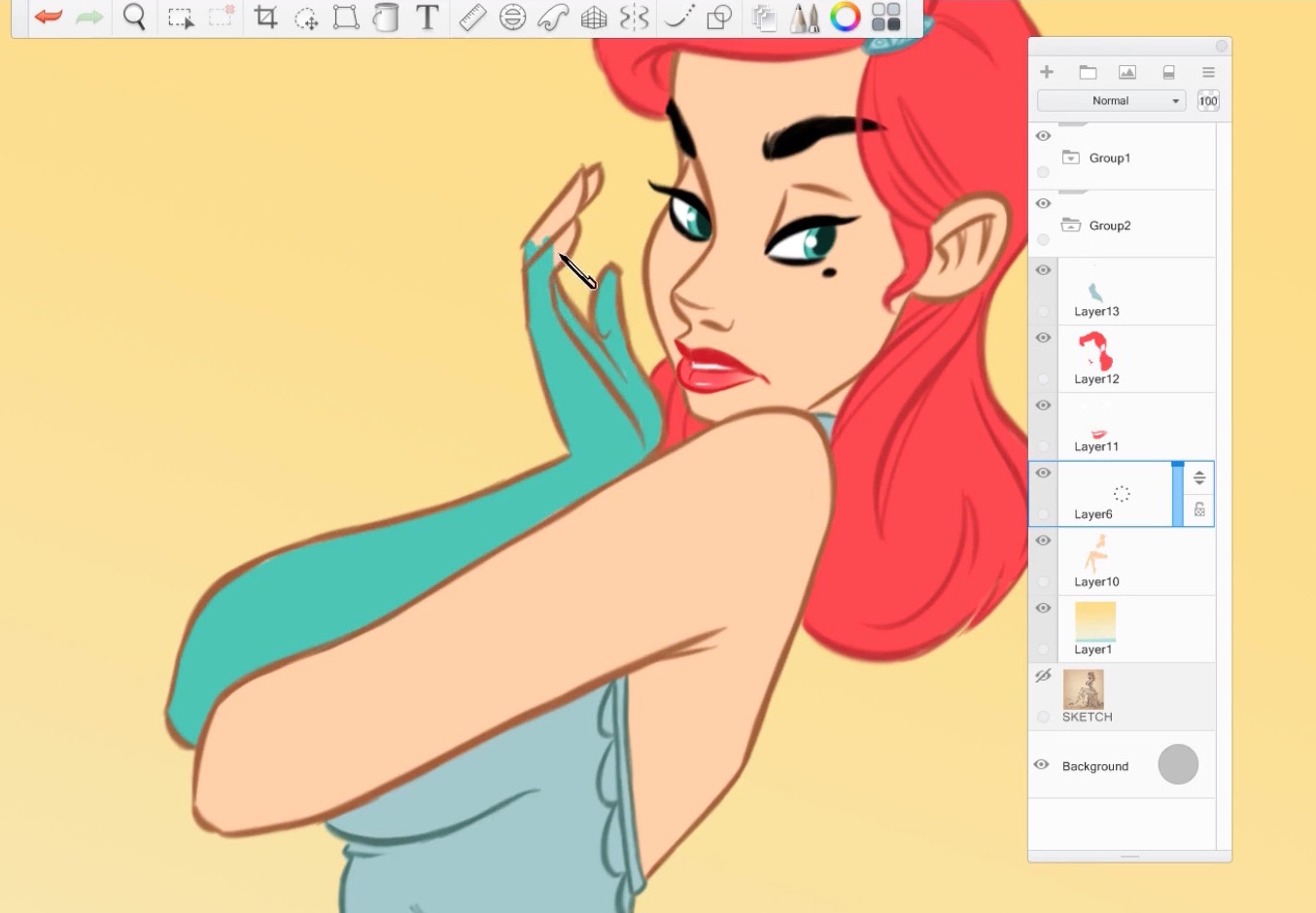Select the Fill (paint bucket) tool
Image resolution: width=1316 pixels, height=913 pixels.
(386, 17)
